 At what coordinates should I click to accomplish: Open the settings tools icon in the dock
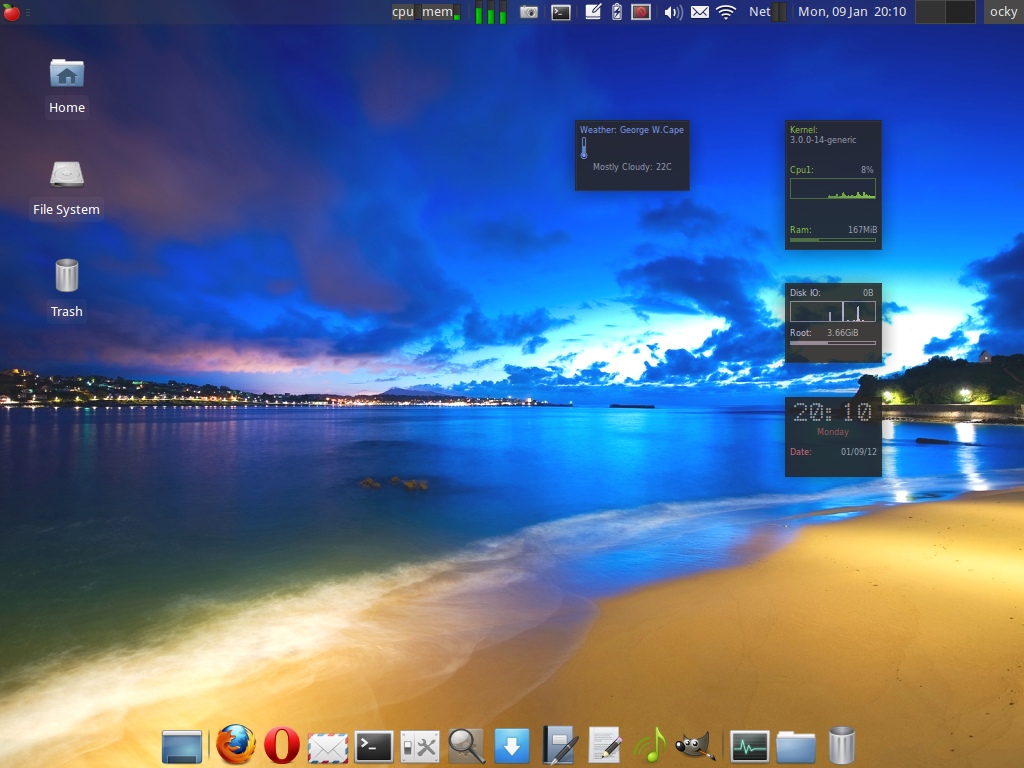pos(419,746)
